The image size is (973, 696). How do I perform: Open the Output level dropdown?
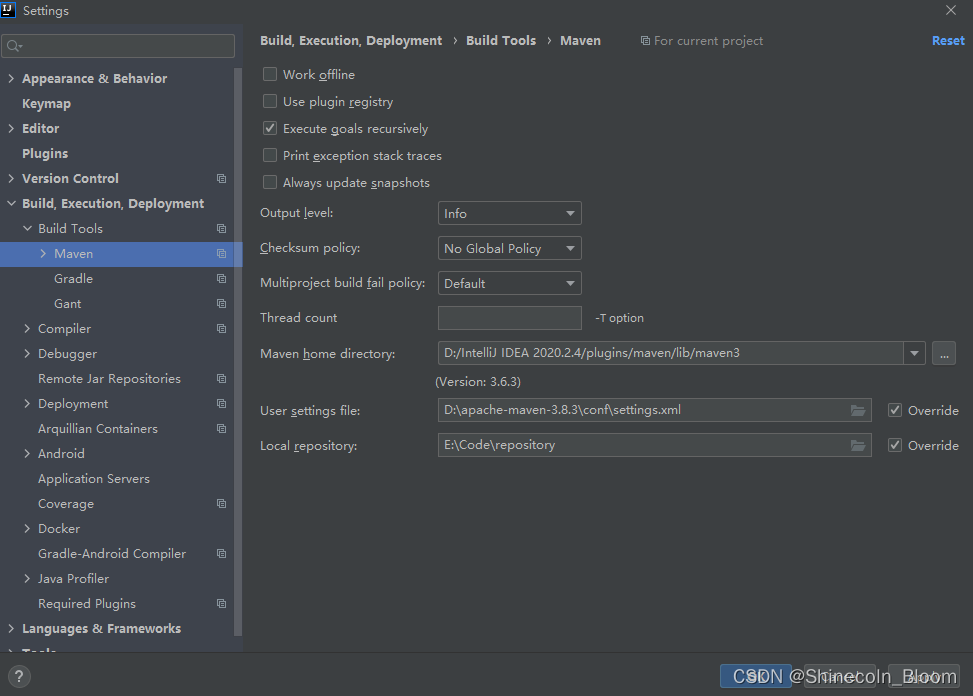[x=509, y=213]
